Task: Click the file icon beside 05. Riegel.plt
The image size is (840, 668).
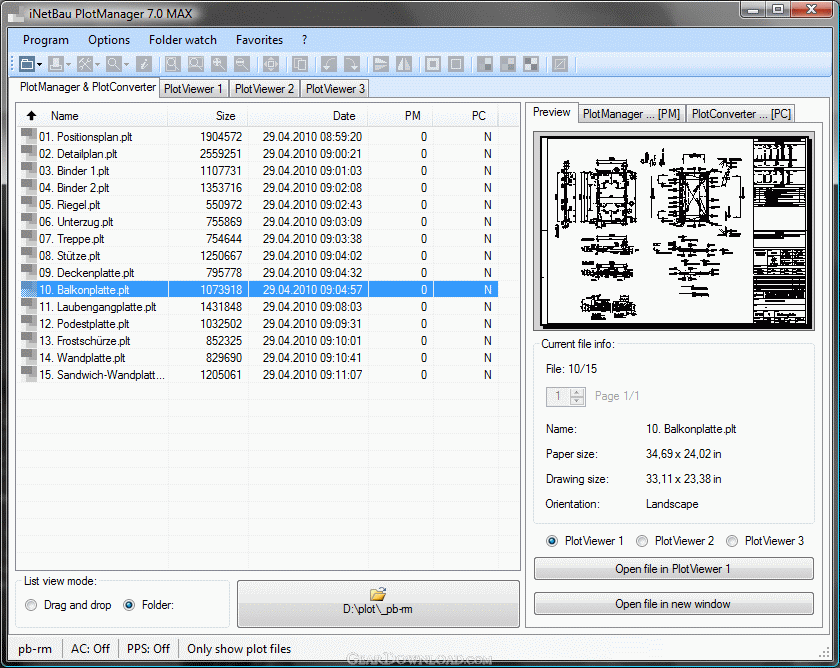Action: point(28,204)
